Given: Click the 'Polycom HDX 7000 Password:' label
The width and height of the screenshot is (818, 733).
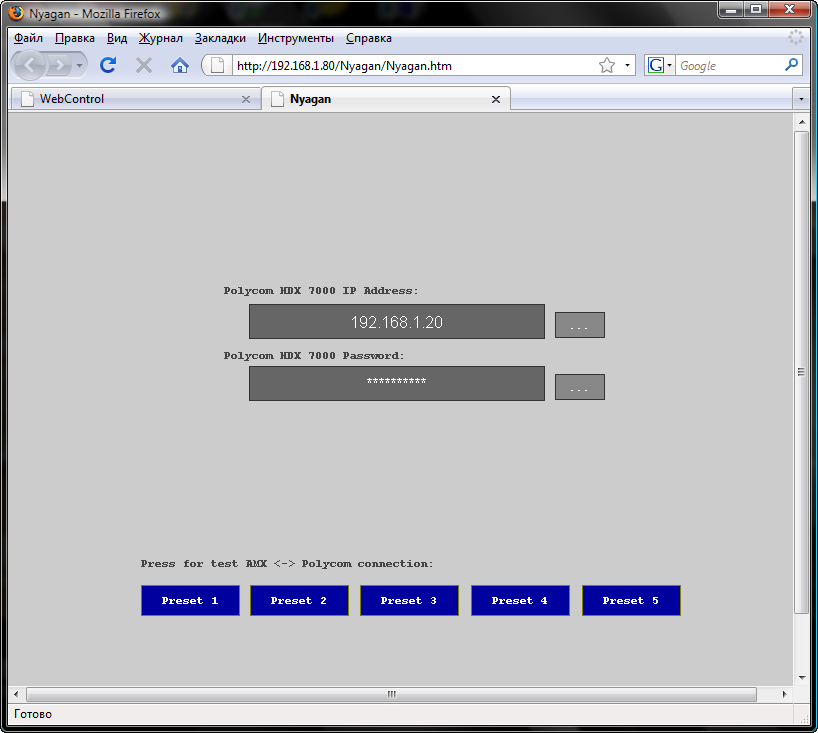Looking at the screenshot, I should click(314, 356).
